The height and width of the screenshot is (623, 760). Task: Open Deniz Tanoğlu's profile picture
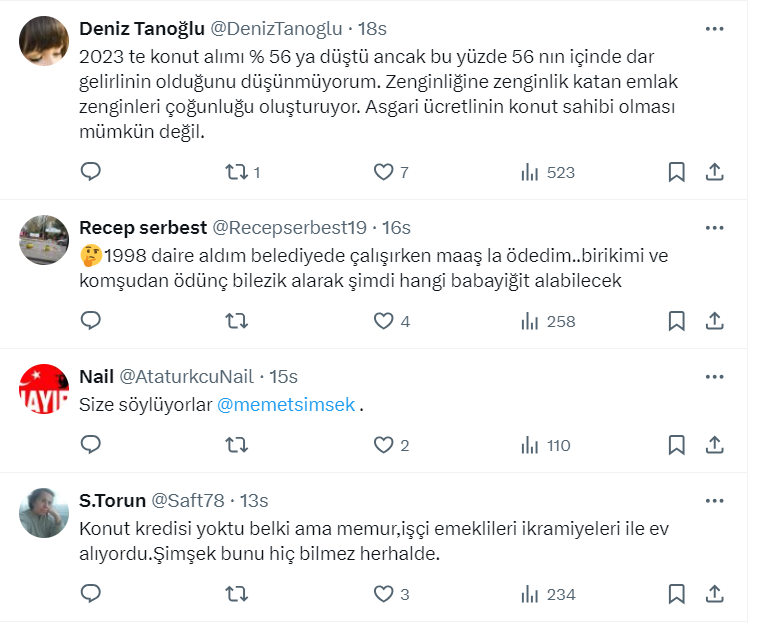(x=44, y=41)
